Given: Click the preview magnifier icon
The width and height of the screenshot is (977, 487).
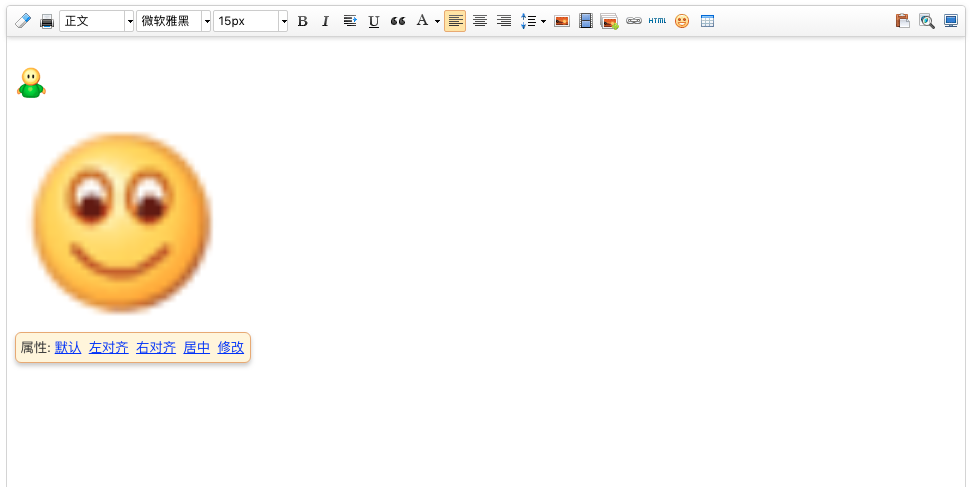Looking at the screenshot, I should coord(927,21).
